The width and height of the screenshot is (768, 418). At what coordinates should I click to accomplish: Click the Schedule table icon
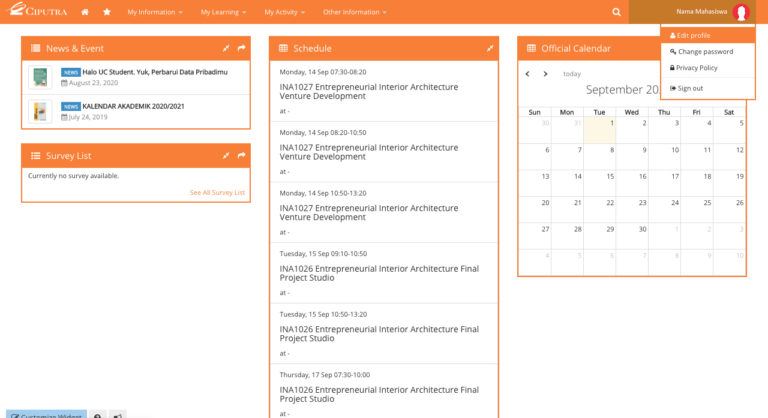283,48
